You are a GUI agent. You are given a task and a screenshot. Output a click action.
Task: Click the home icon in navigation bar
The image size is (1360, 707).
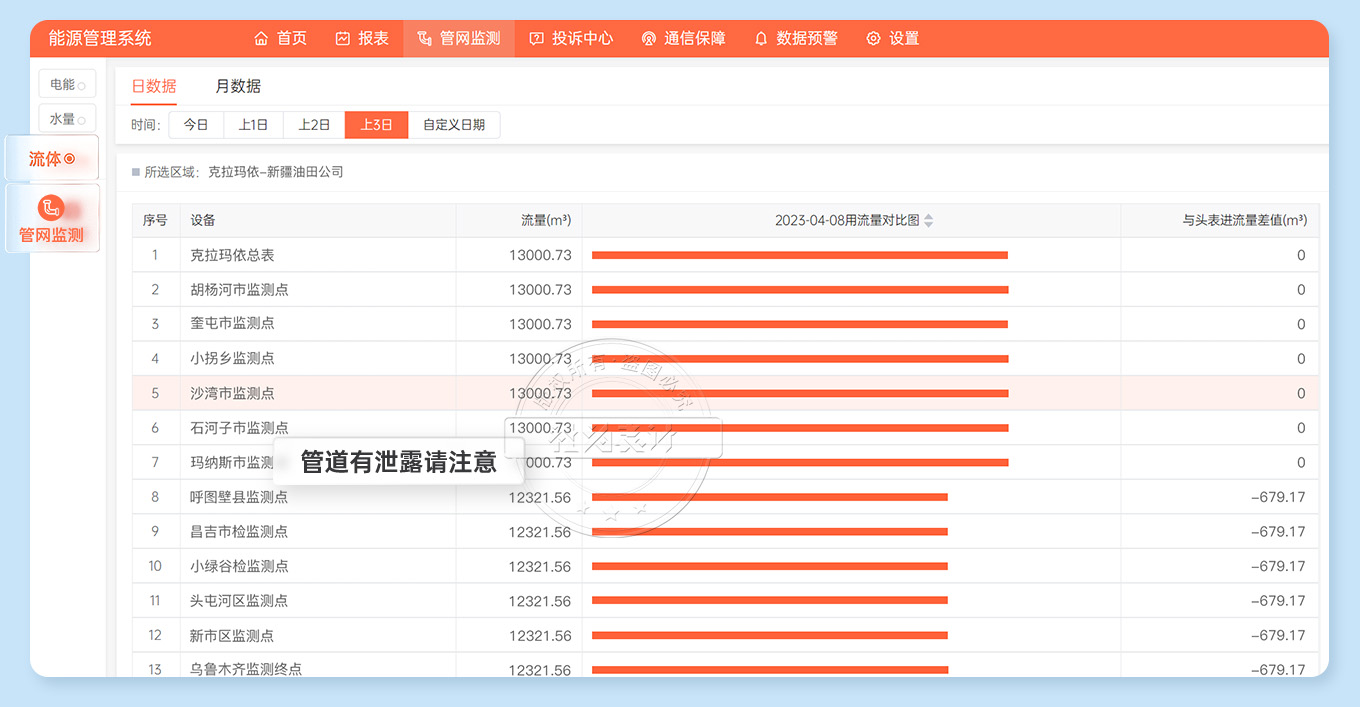click(x=261, y=39)
